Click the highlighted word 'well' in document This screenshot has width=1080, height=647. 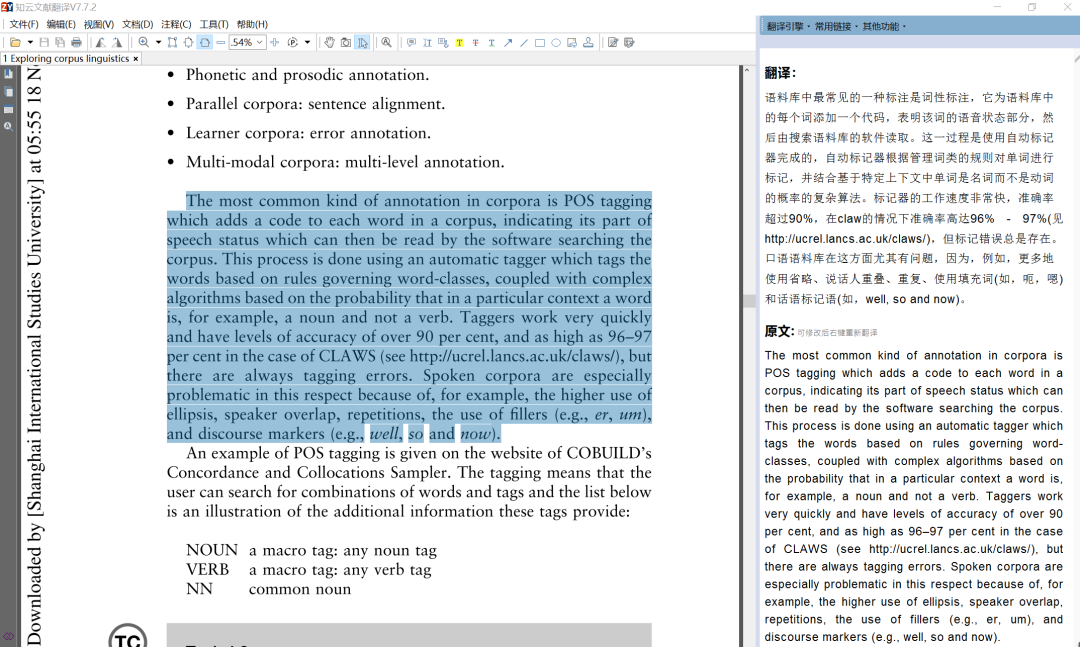(384, 434)
